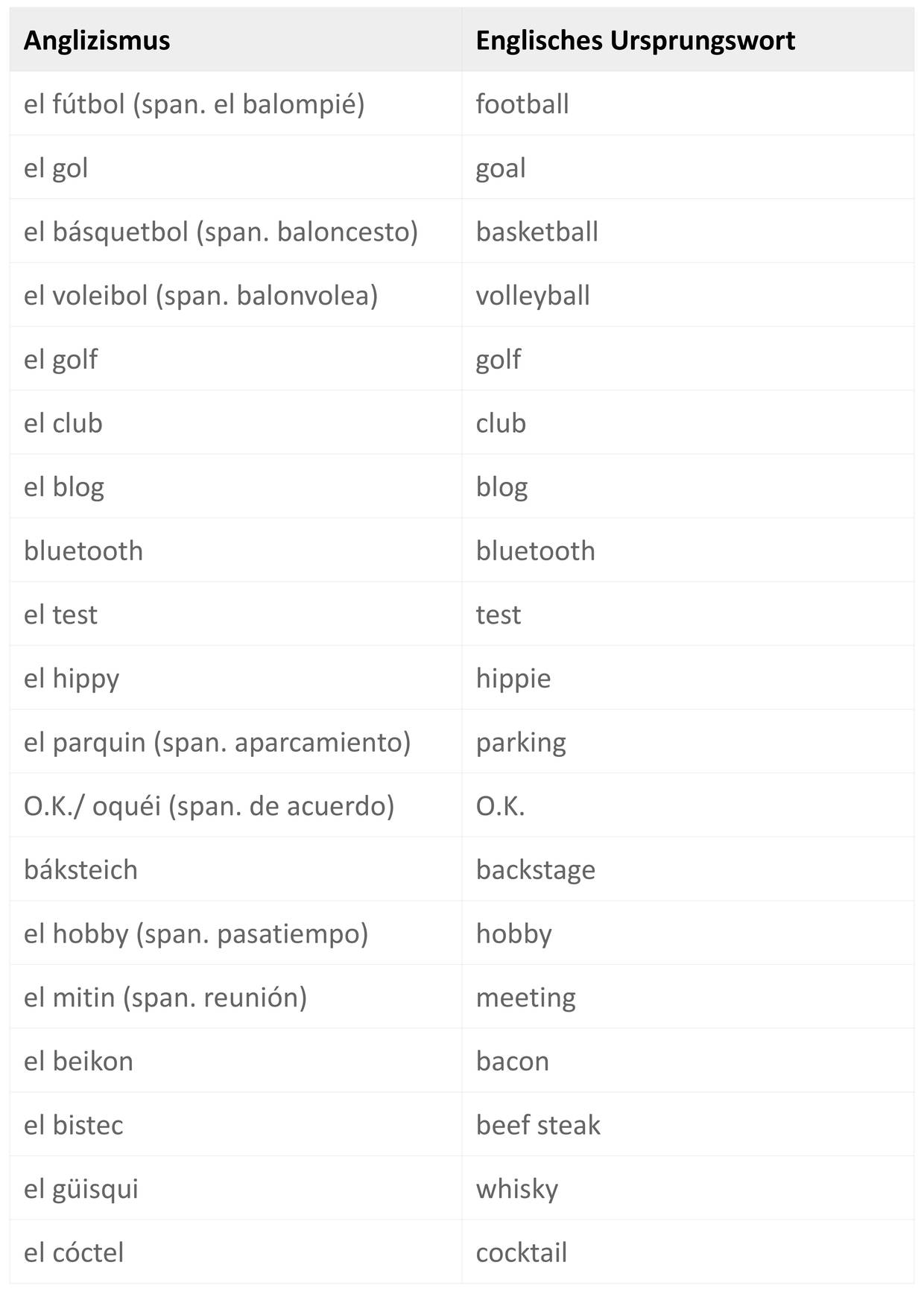
Task: Click "bluetooth" in the Anglizismus column
Action: click(x=83, y=551)
